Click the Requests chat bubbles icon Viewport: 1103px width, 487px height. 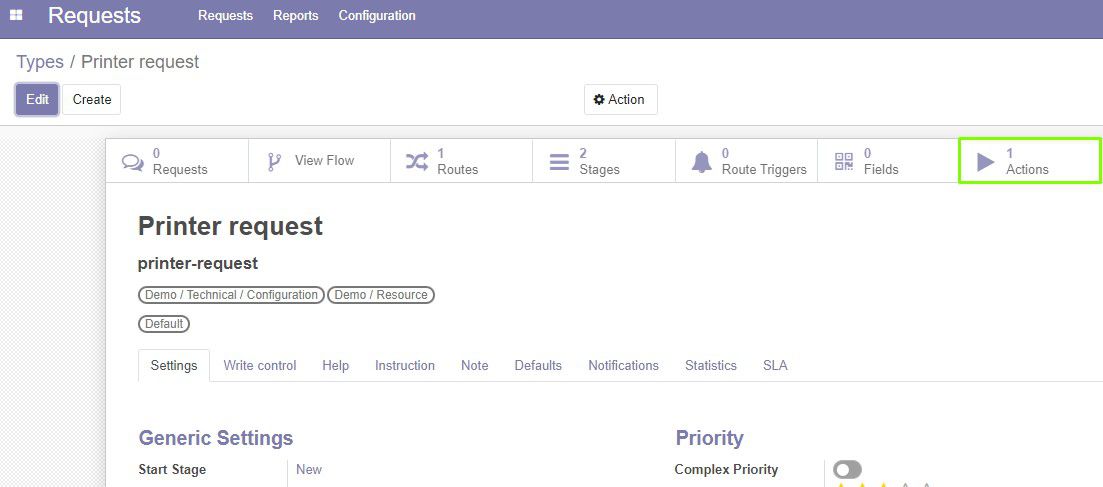point(132,162)
